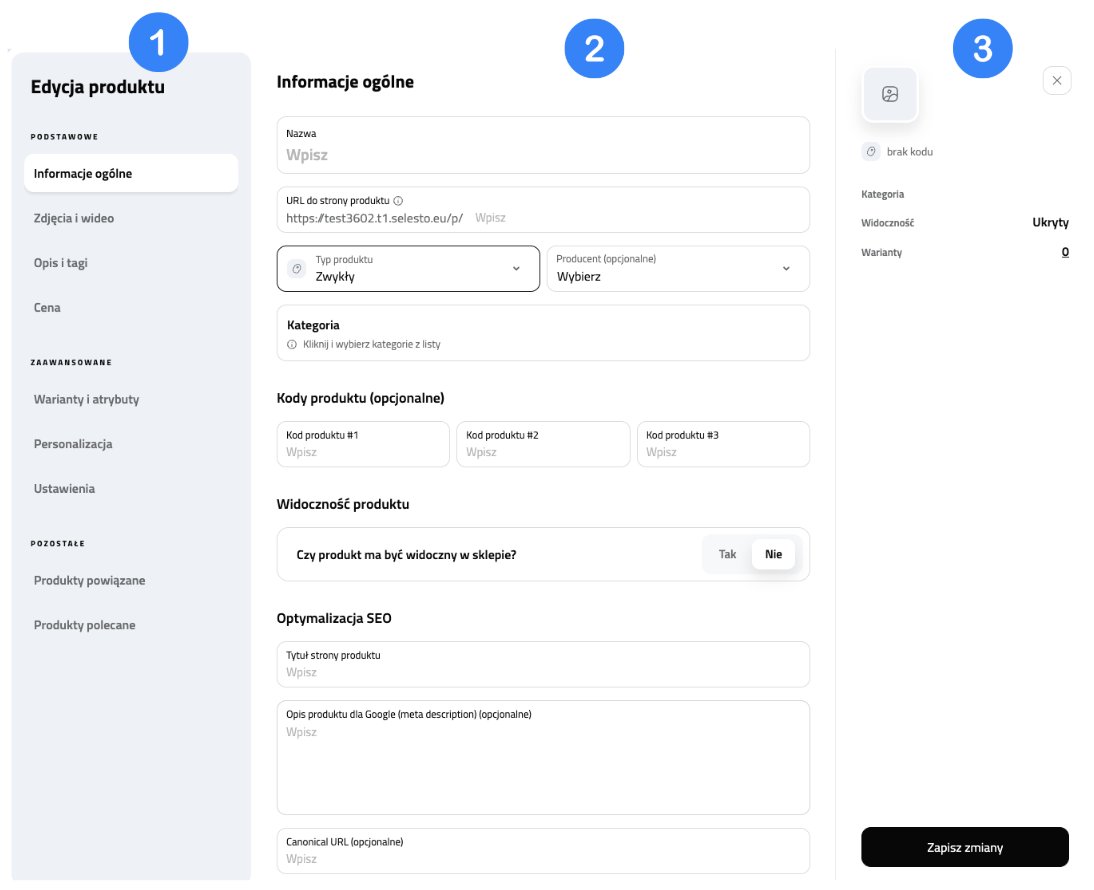
Task: Set product visibility to Tak
Action: coord(727,554)
